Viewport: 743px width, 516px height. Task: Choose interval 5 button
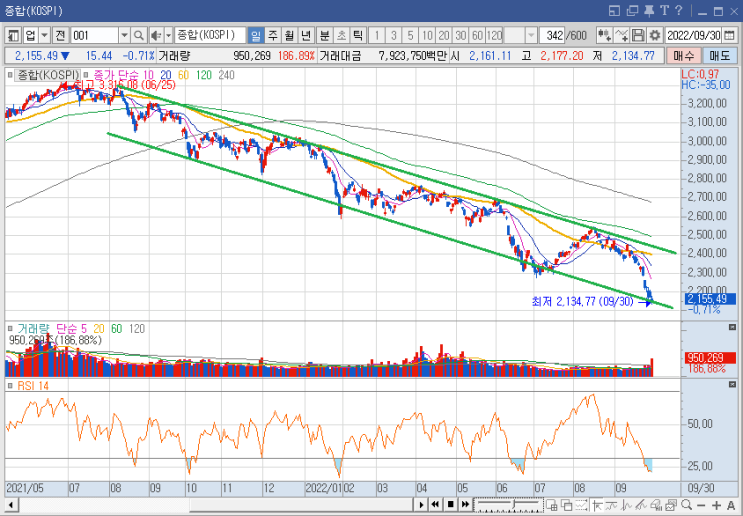[x=410, y=35]
